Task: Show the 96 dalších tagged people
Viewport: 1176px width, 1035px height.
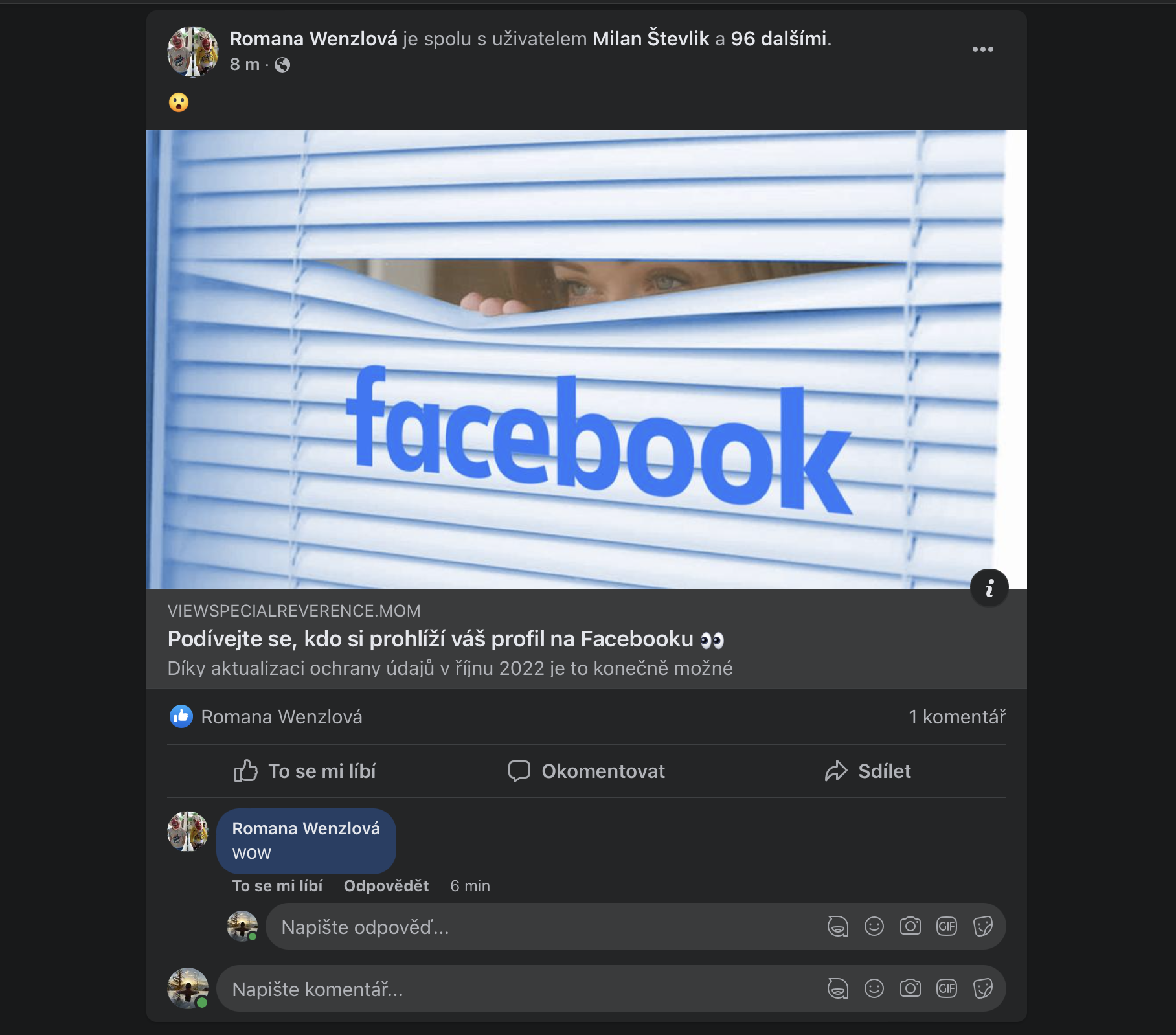Action: (779, 39)
